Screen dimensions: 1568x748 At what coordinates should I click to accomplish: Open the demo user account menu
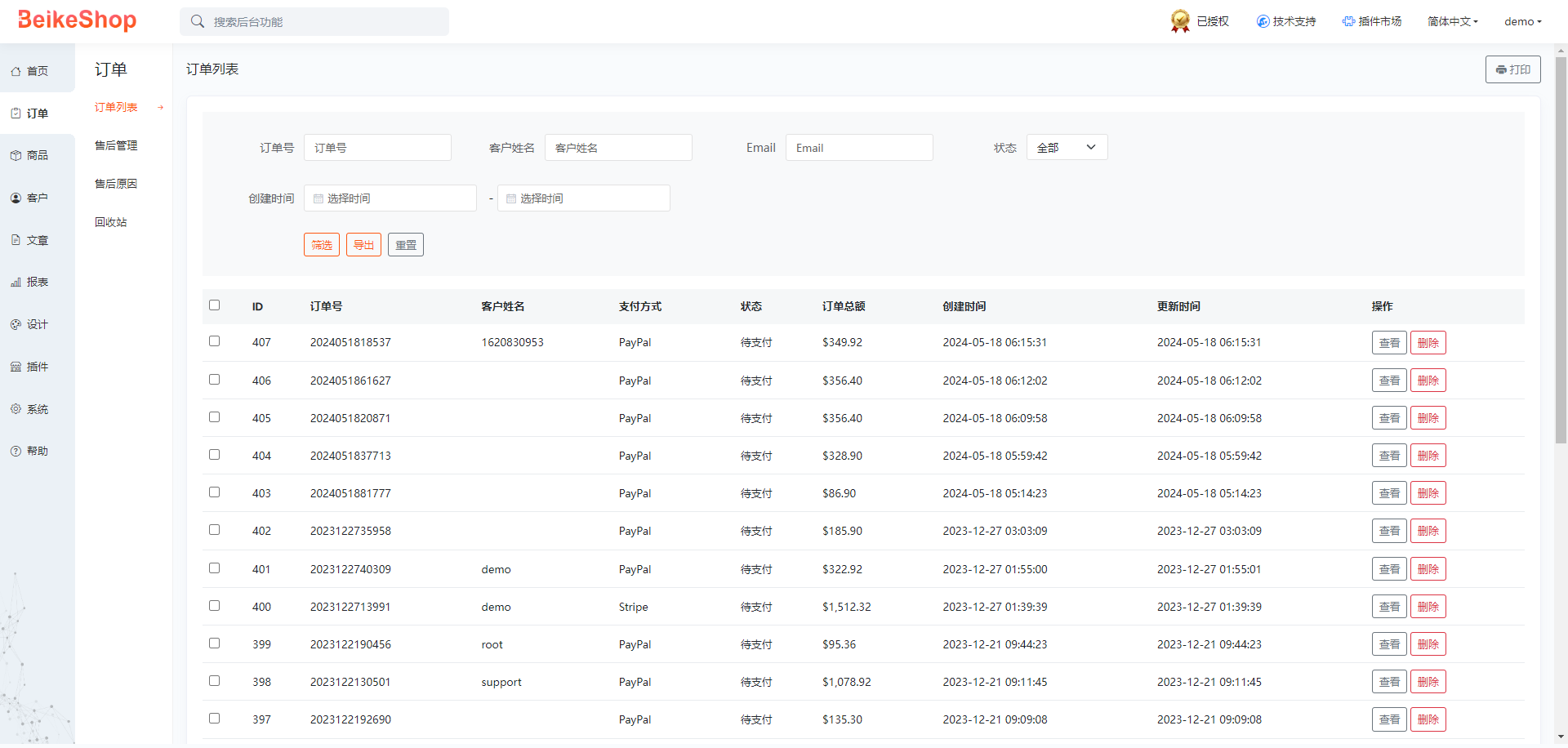pos(1522,22)
